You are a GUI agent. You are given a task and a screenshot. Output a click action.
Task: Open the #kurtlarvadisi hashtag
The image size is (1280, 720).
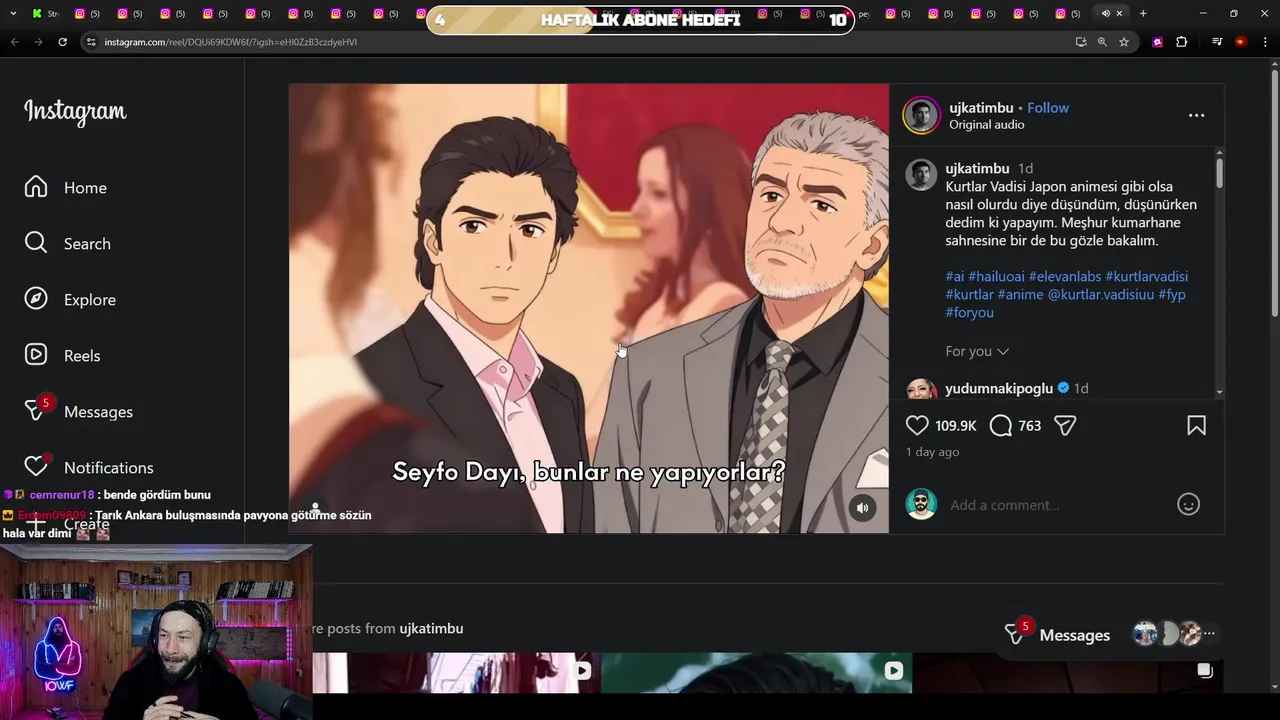pyautogui.click(x=1146, y=277)
